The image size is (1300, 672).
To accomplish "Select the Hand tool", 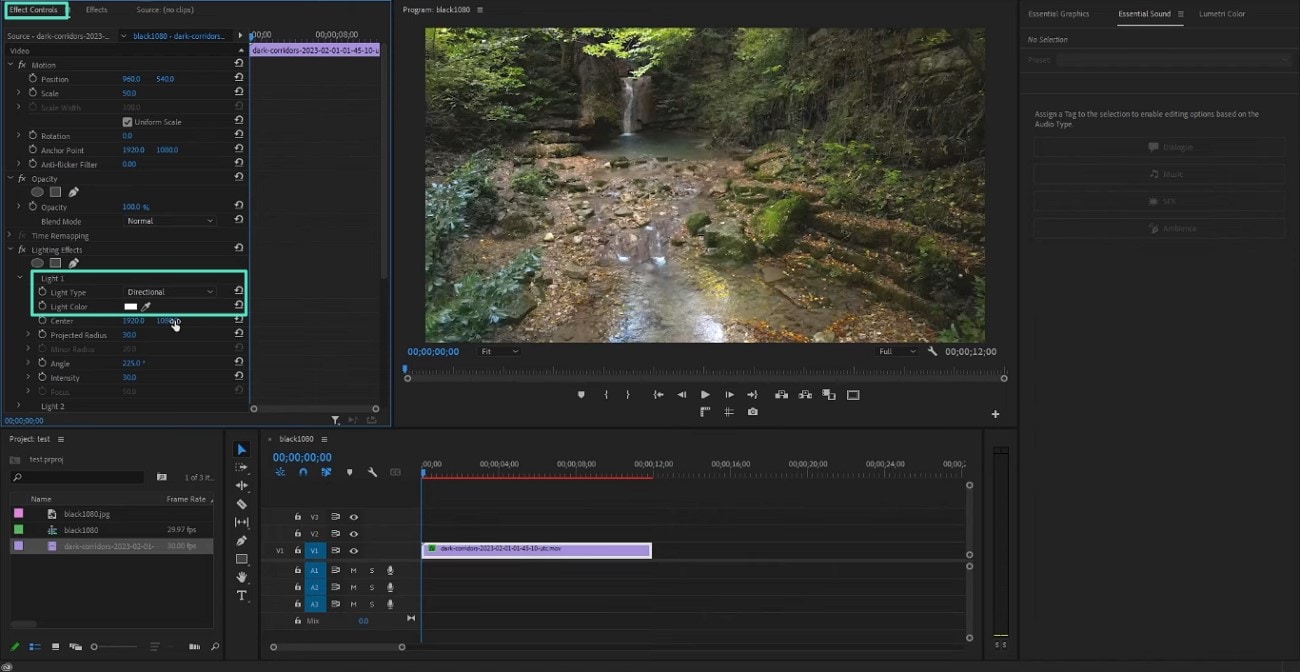I will click(x=241, y=577).
